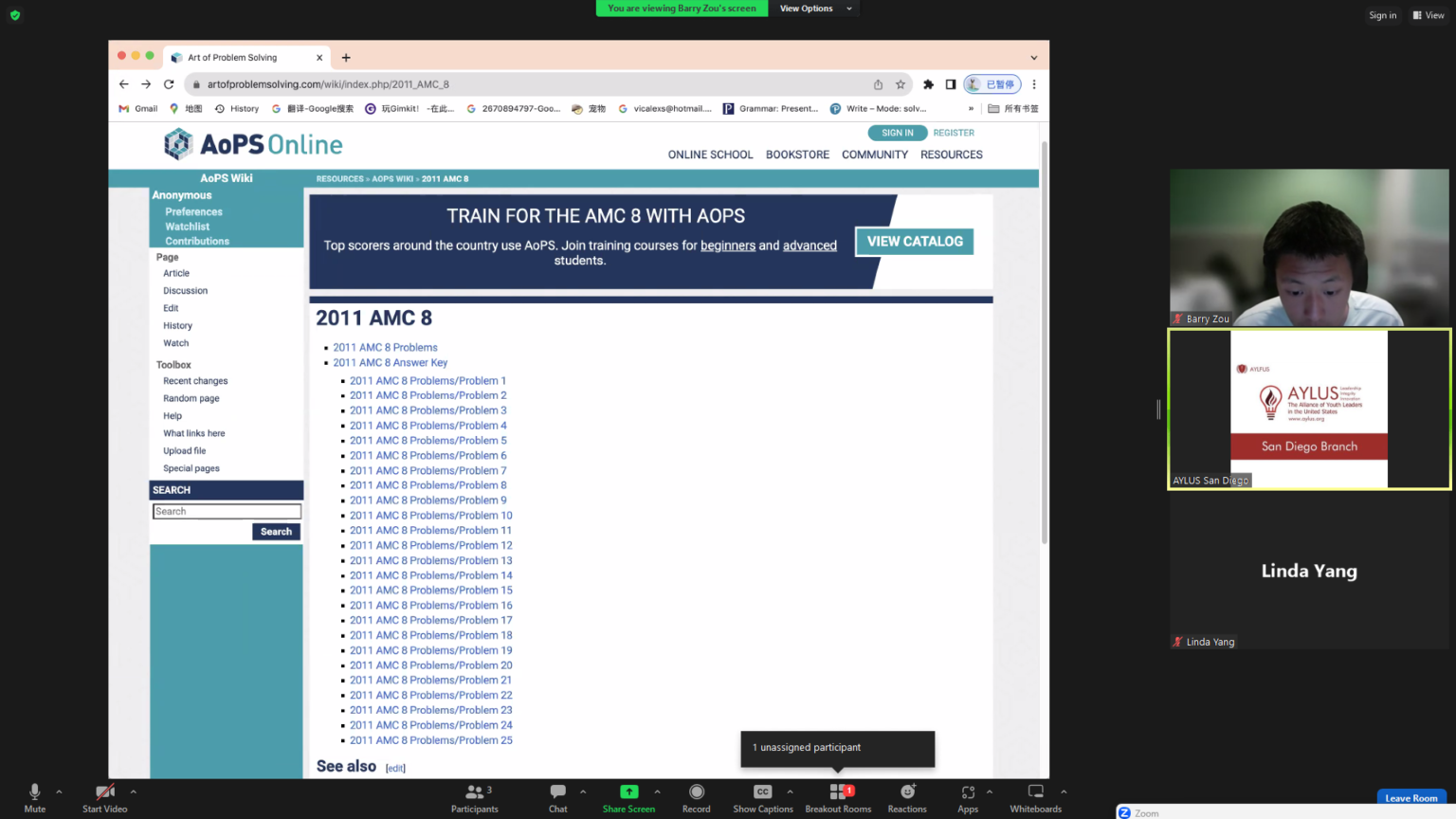Image resolution: width=1456 pixels, height=819 pixels.
Task: Open the browser extensions puzzle icon
Action: (x=928, y=84)
